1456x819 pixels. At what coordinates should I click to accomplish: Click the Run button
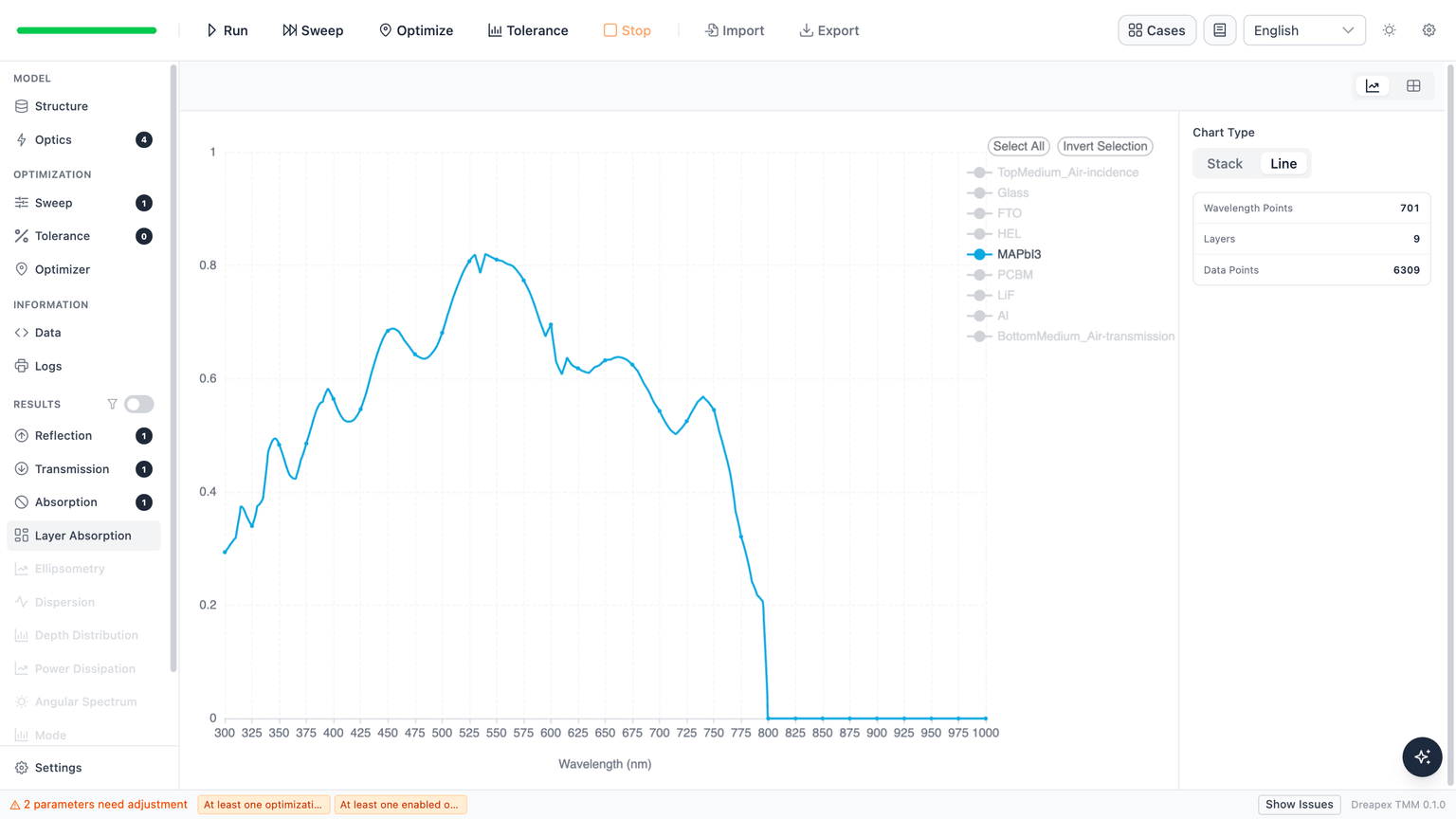pyautogui.click(x=227, y=30)
